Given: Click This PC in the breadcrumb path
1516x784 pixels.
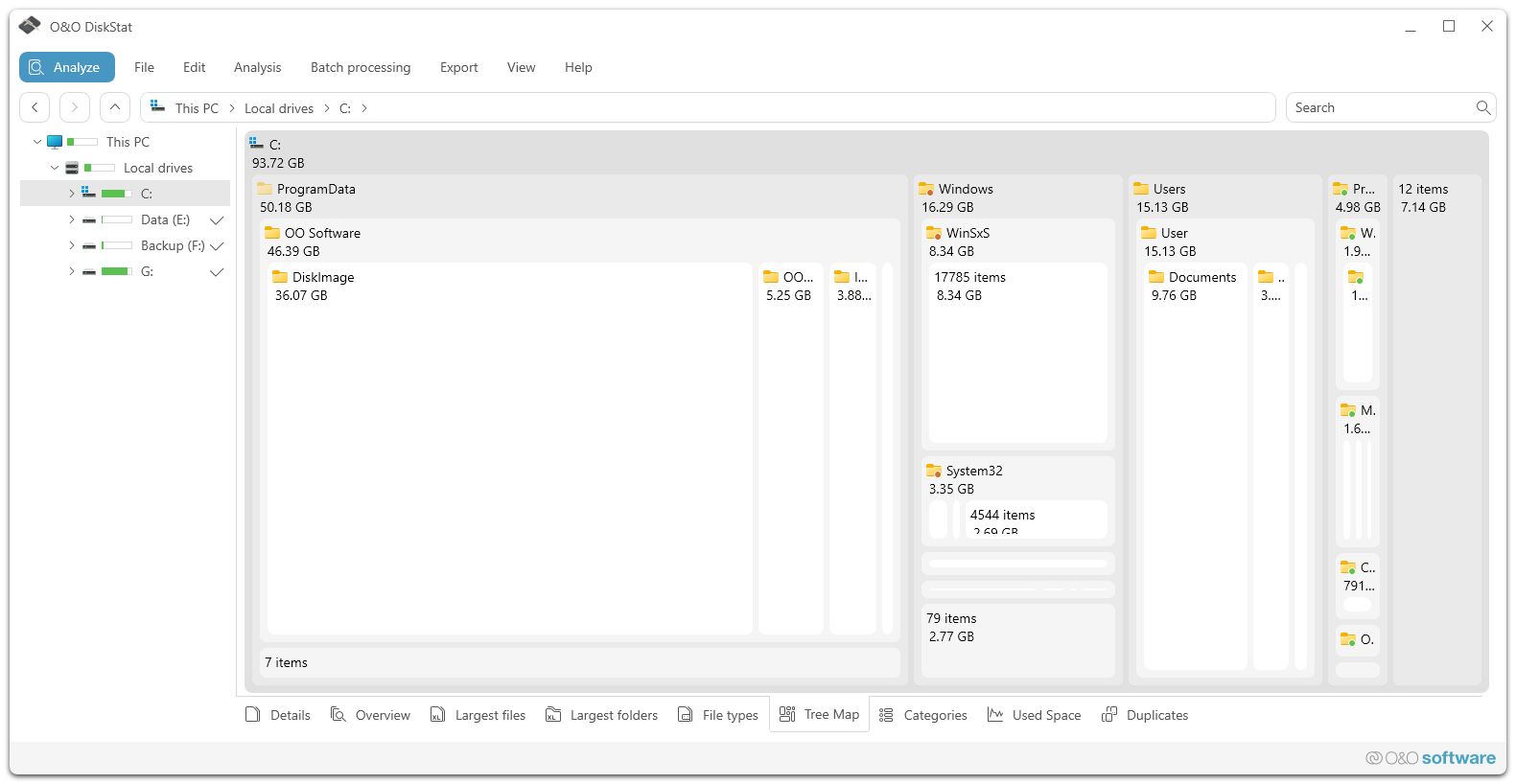Looking at the screenshot, I should [197, 108].
